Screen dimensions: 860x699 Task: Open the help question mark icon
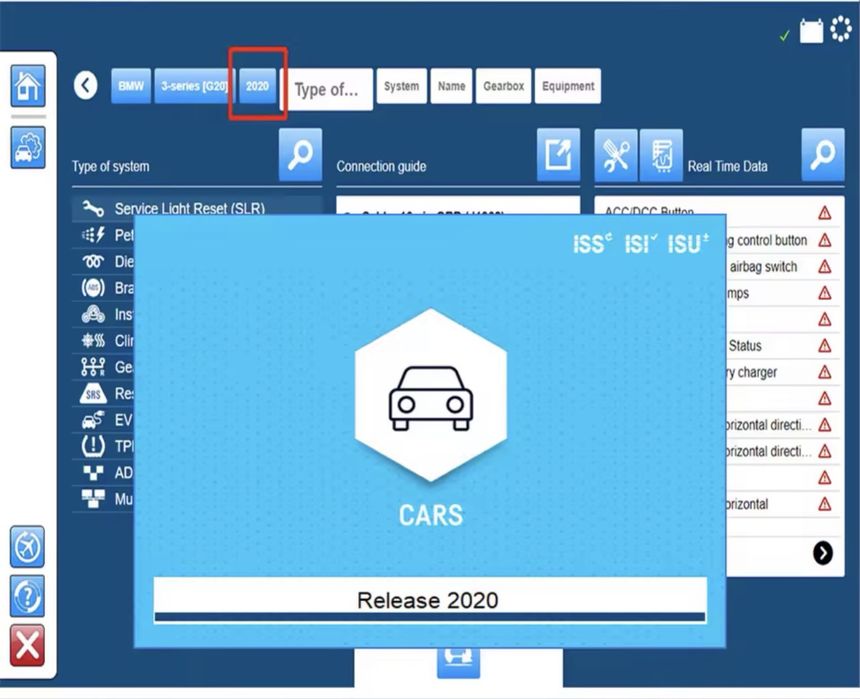[x=27, y=596]
